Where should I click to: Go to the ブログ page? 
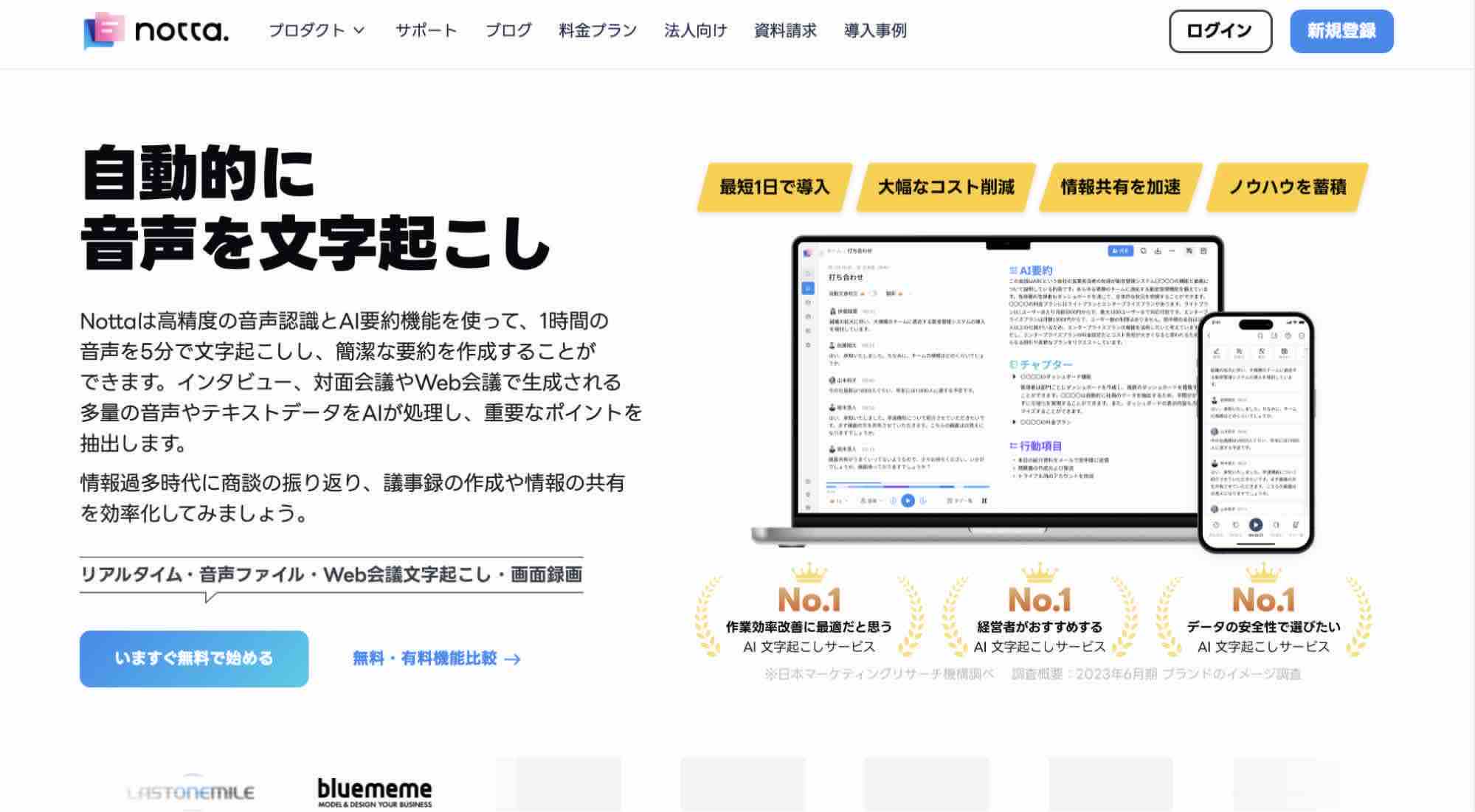(508, 30)
